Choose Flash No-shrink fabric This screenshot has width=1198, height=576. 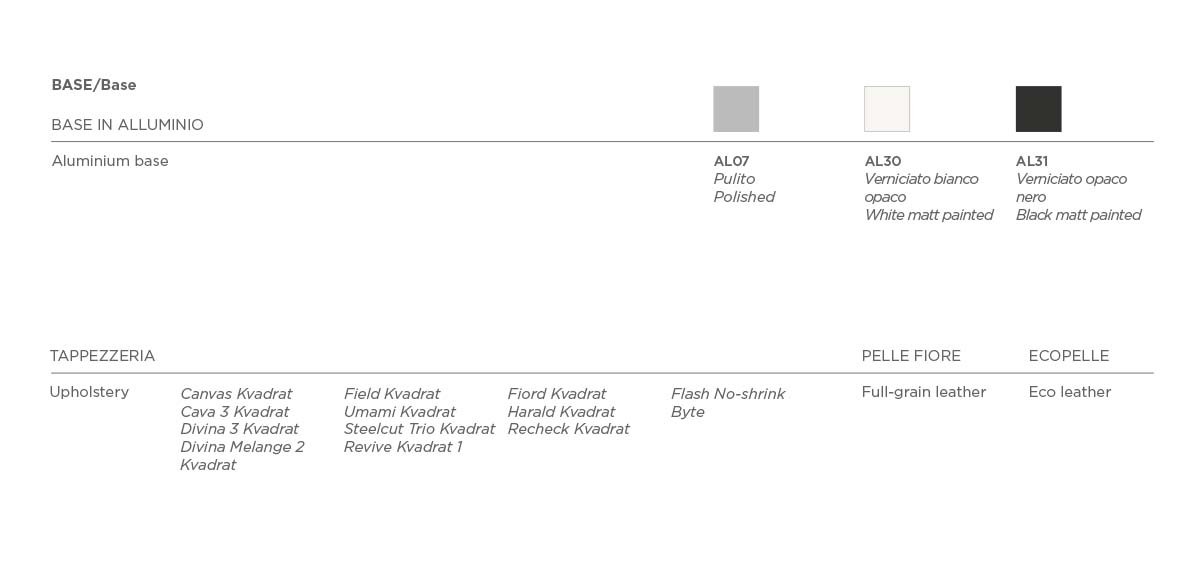[728, 394]
